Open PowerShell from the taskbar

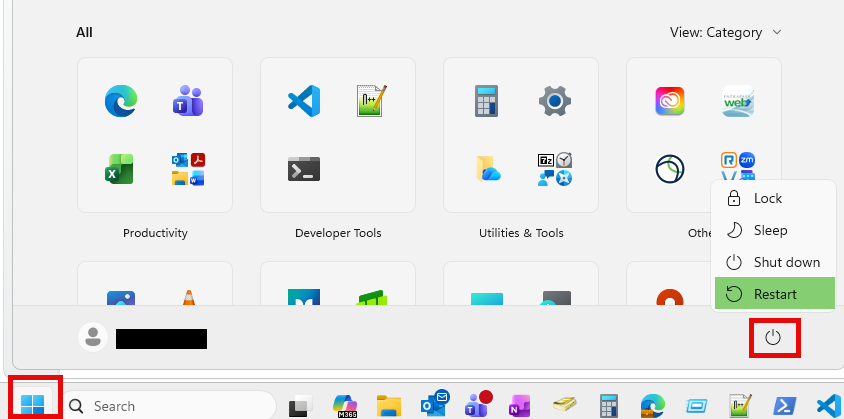[784, 406]
